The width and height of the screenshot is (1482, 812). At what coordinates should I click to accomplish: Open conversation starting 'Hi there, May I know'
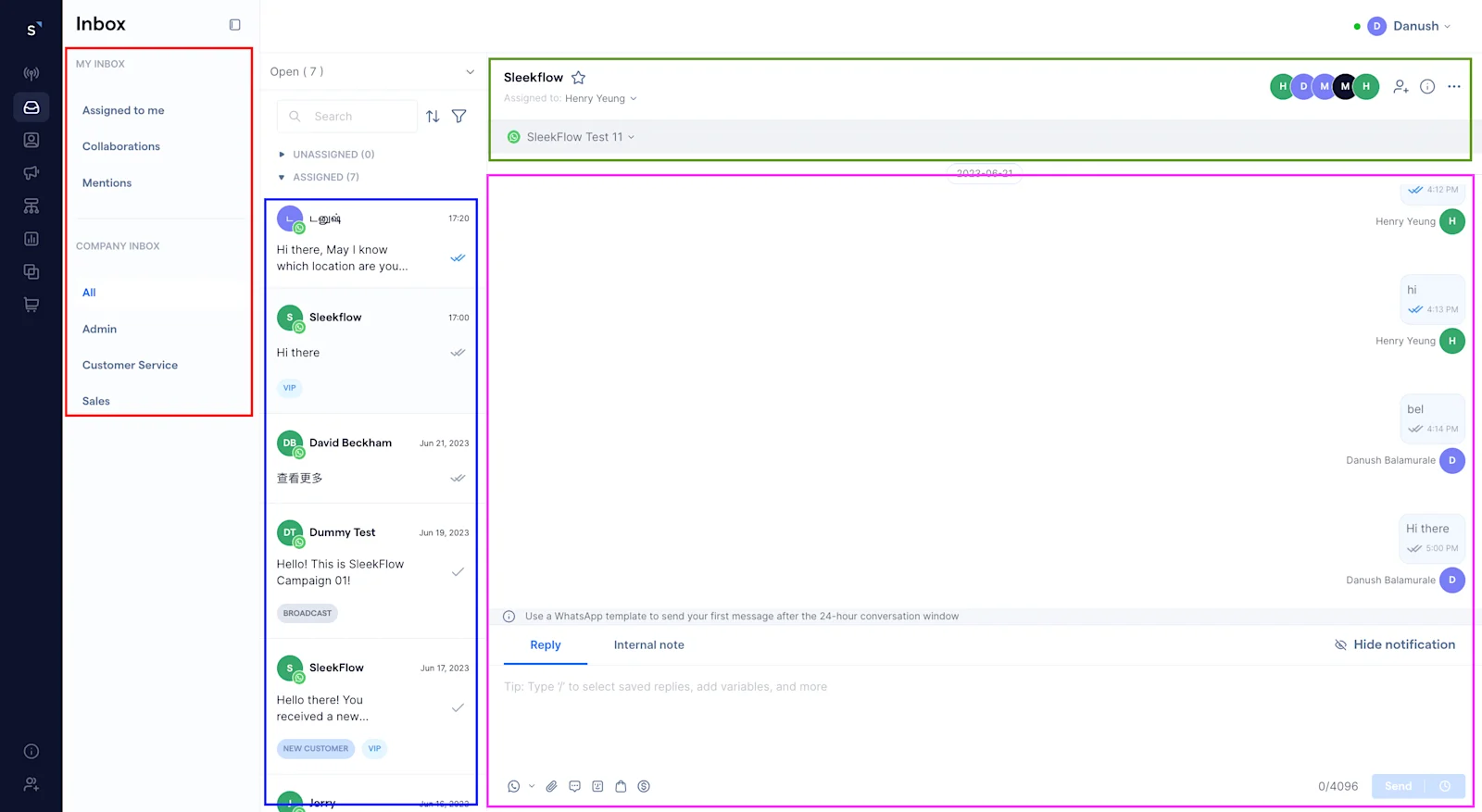pyautogui.click(x=371, y=244)
